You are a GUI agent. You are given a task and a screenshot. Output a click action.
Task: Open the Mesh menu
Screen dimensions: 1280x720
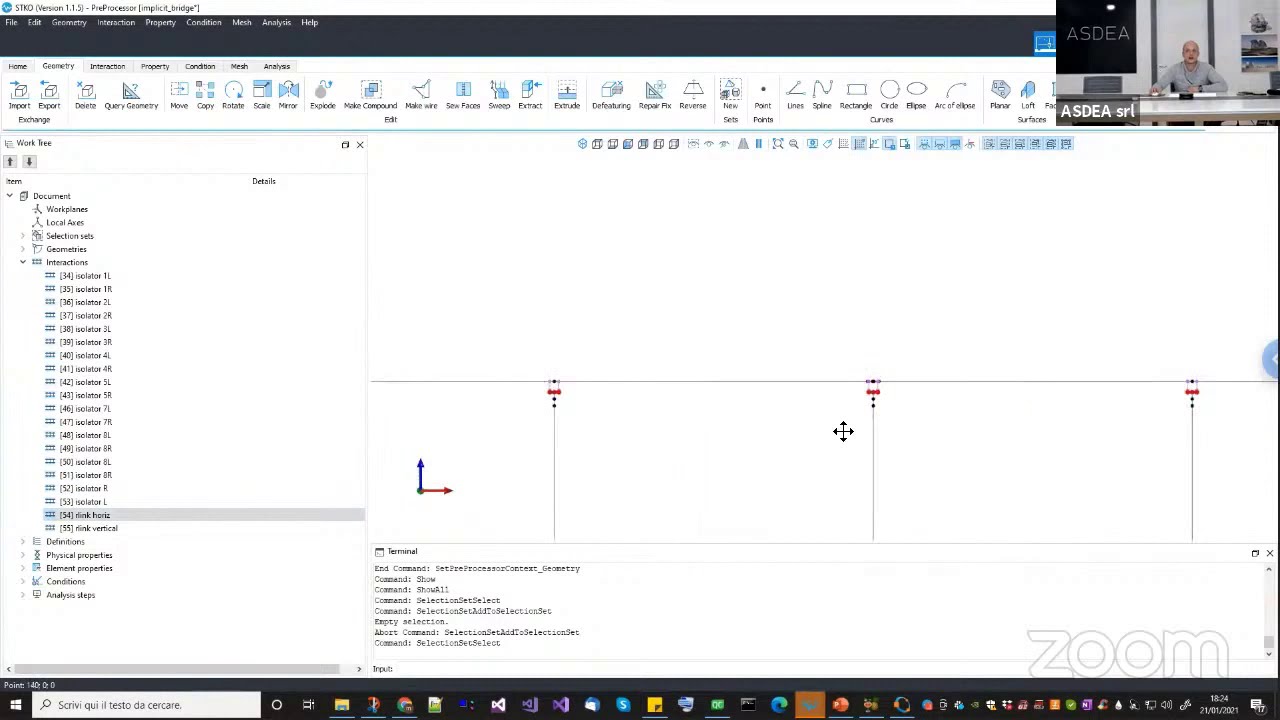coord(242,22)
